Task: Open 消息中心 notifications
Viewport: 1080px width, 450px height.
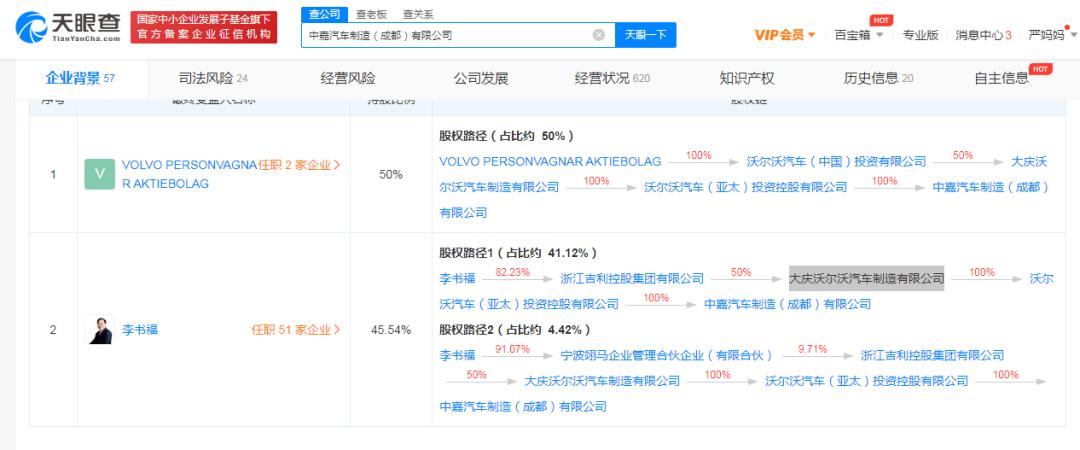Action: click(983, 35)
